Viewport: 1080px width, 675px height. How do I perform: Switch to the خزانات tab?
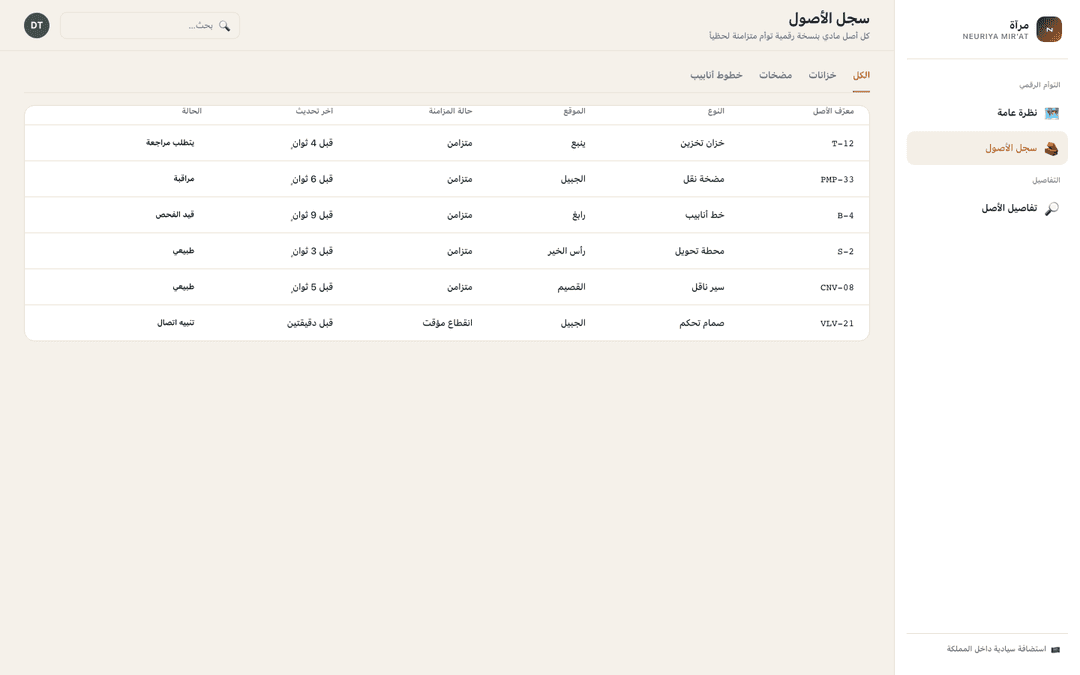(x=822, y=75)
